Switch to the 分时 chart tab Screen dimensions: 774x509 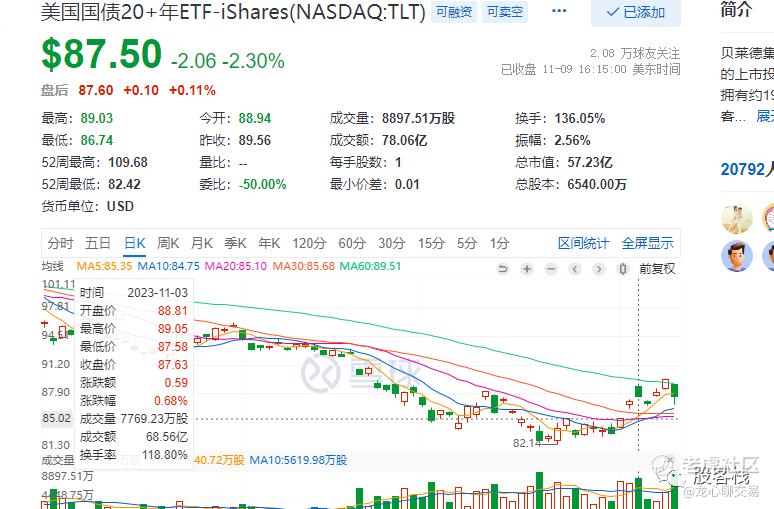tap(60, 243)
